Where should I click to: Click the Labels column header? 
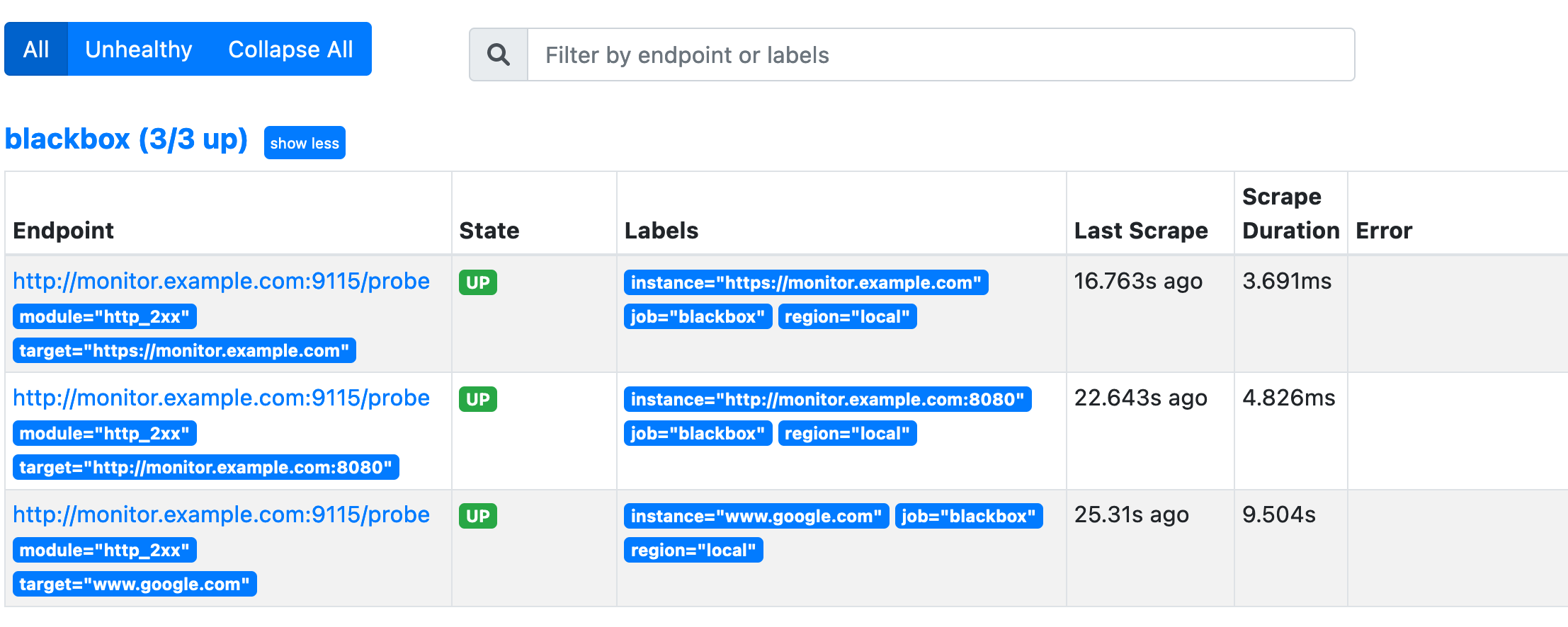pyautogui.click(x=661, y=231)
